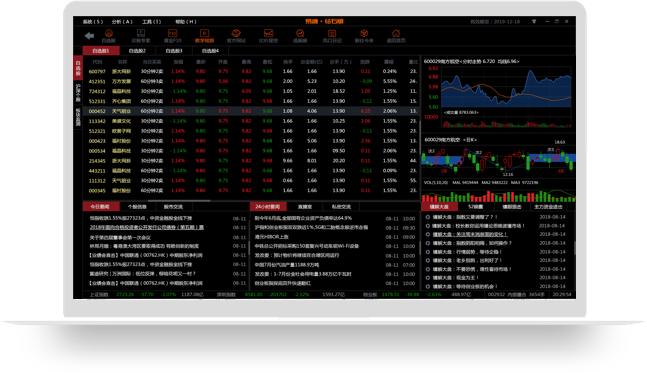Switch to the 自选股4 tab
This screenshot has width=647, height=373.
point(210,51)
